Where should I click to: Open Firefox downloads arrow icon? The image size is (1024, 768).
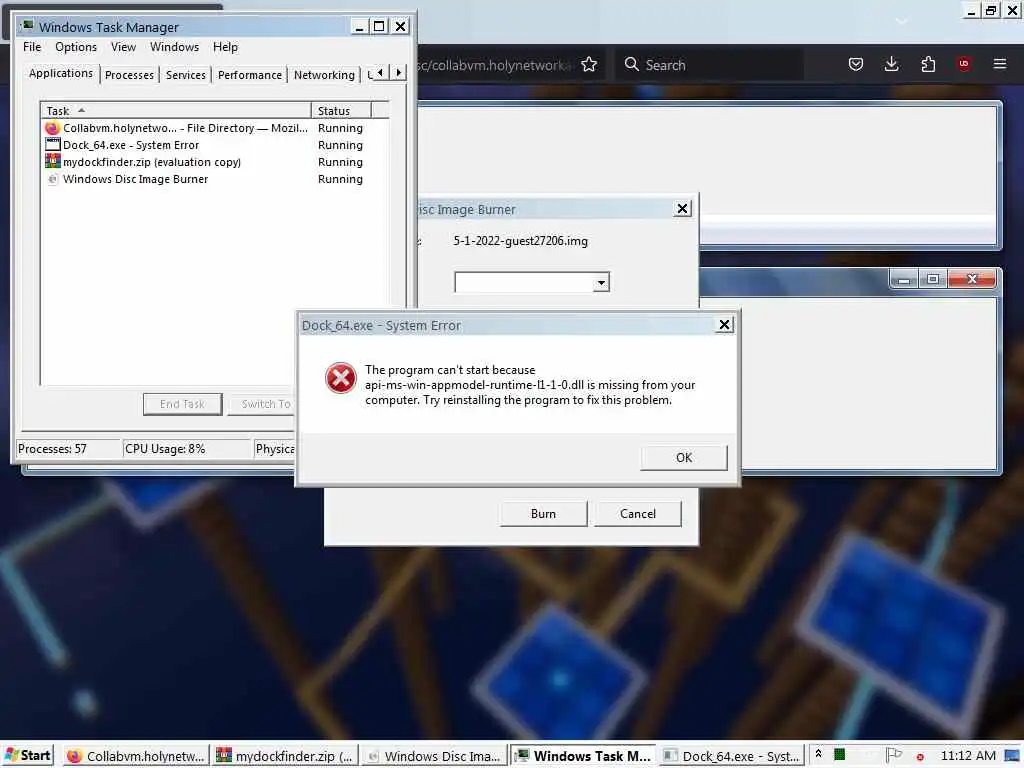tap(891, 64)
